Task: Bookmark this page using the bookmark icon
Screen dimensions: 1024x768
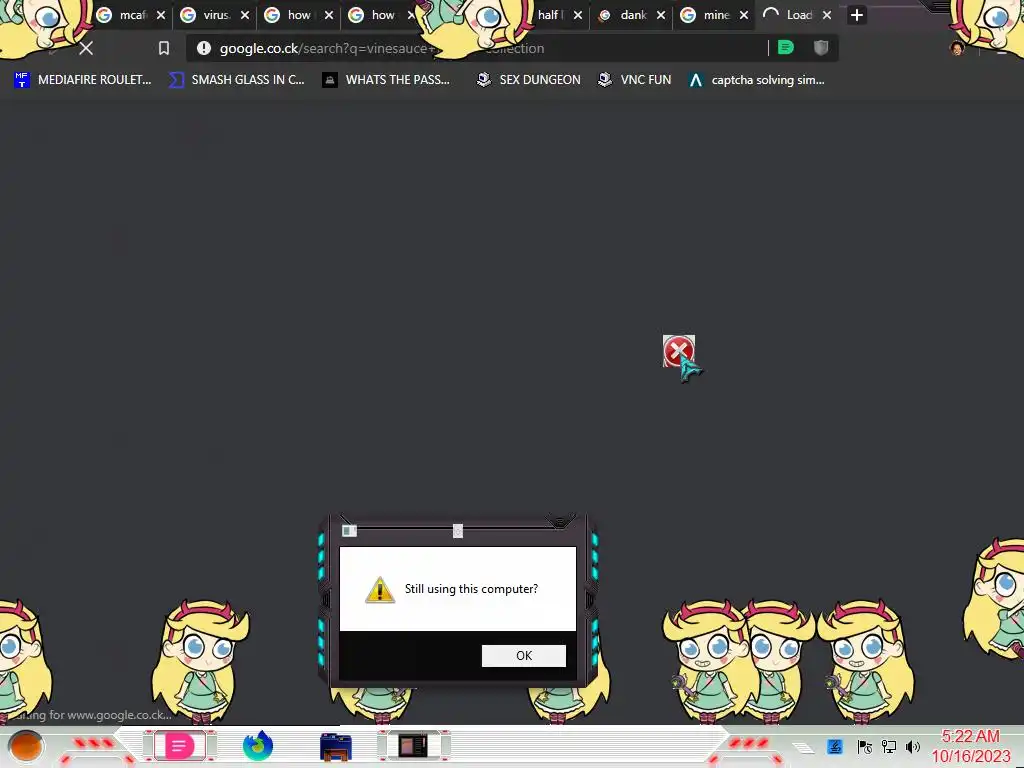Action: click(164, 48)
